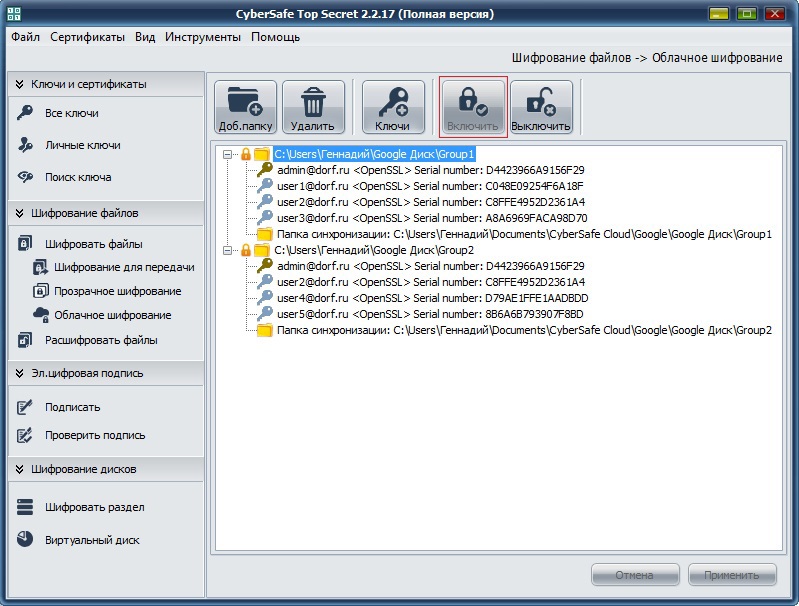Maximize the CyberSafe window
Screen dimensions: 799x606
747,14
